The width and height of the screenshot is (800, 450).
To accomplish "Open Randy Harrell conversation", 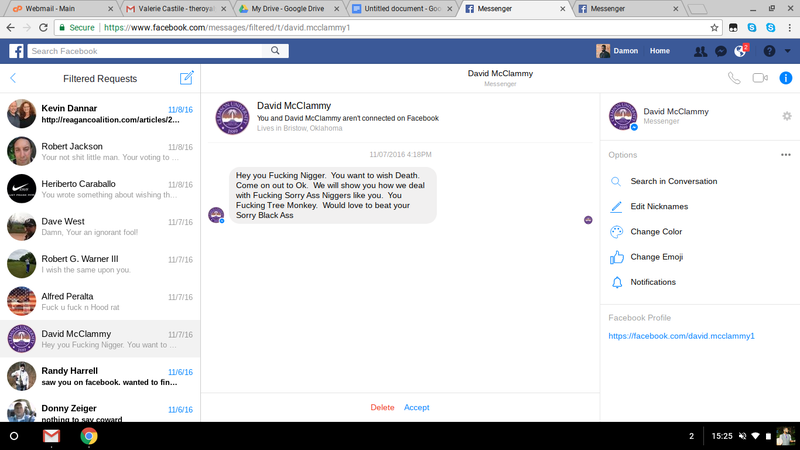I will coord(100,376).
